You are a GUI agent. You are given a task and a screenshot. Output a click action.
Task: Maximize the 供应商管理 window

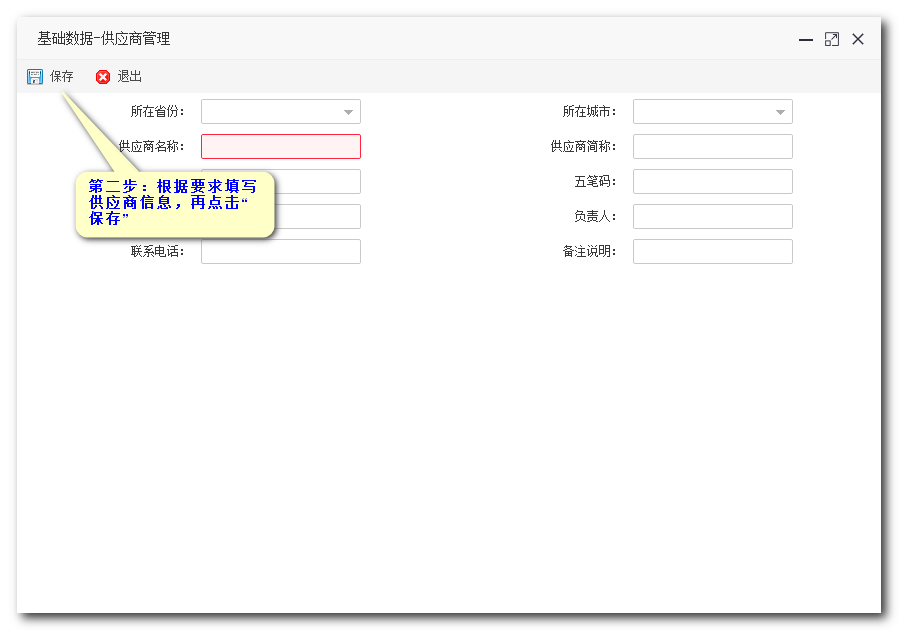pyautogui.click(x=831, y=40)
